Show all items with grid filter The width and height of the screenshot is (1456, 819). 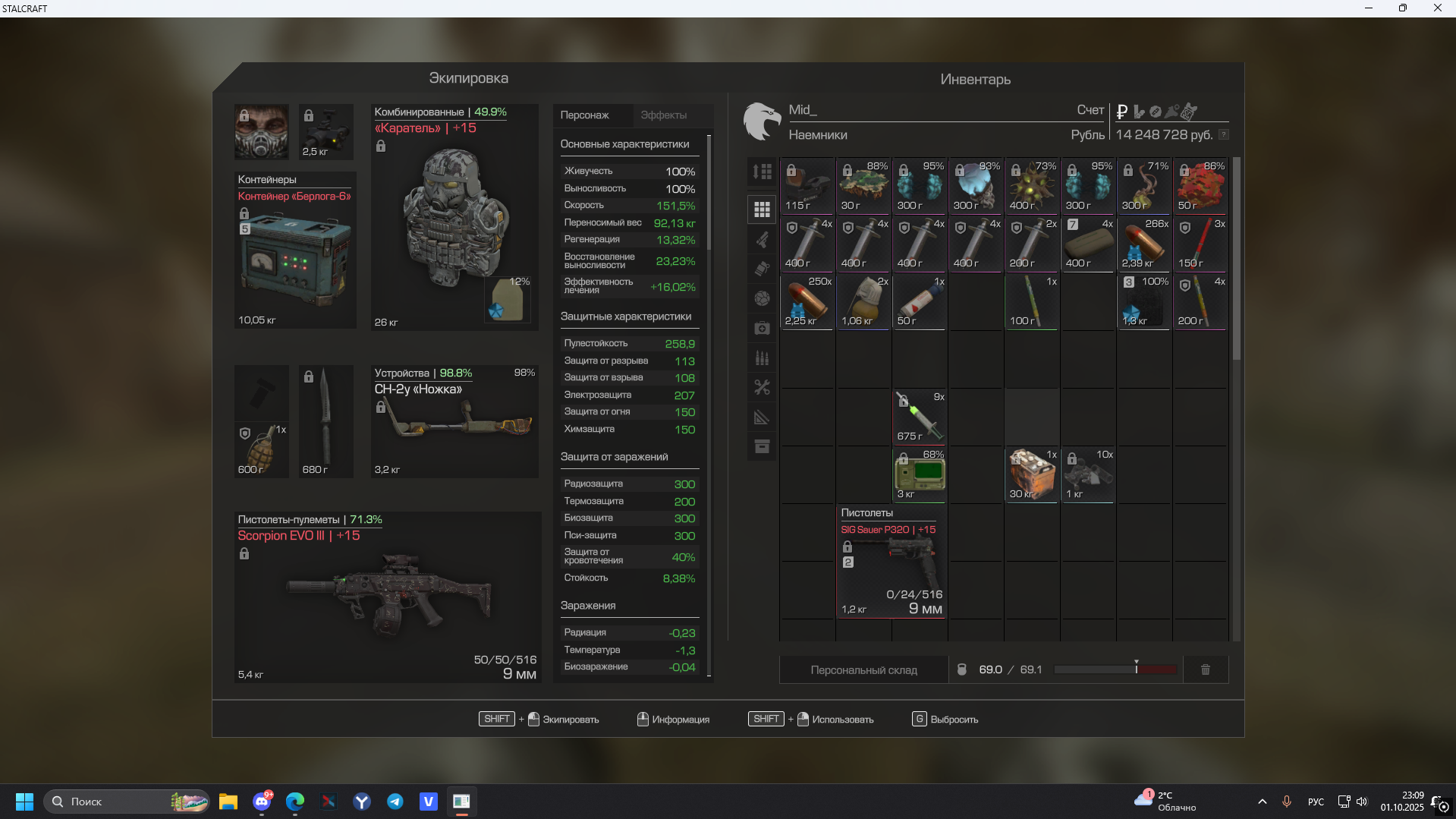(x=762, y=209)
